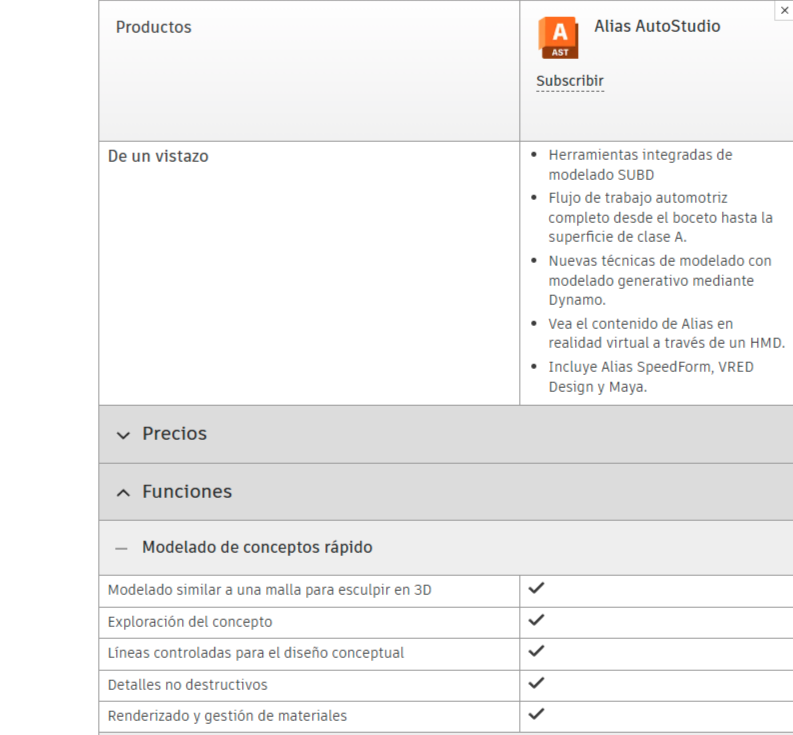
Task: Click checkmark in Exploración del concepto row
Action: coord(536,620)
